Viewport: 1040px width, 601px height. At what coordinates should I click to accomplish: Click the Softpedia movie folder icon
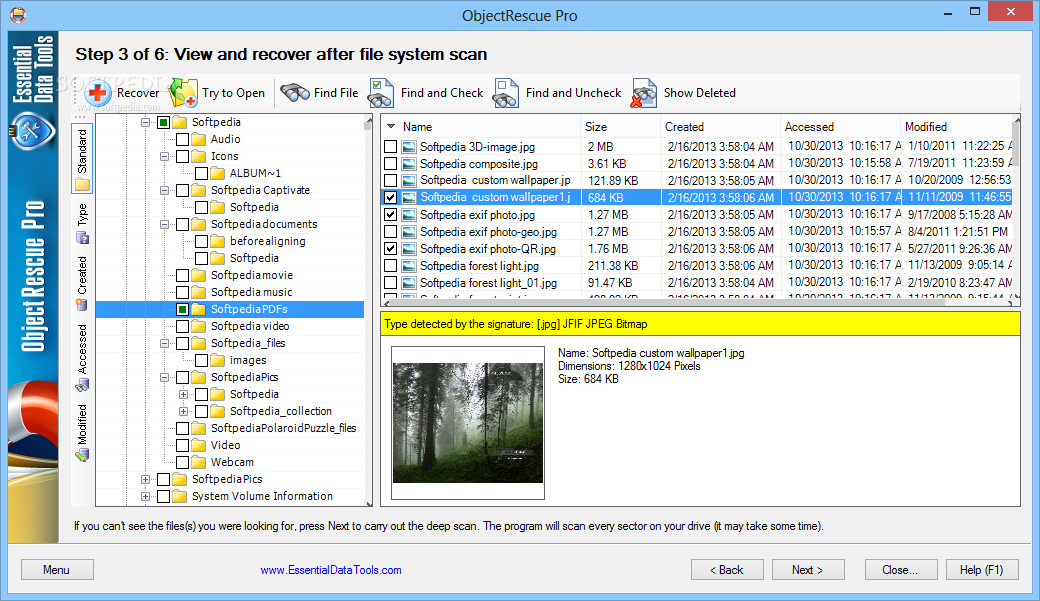pyautogui.click(x=199, y=275)
